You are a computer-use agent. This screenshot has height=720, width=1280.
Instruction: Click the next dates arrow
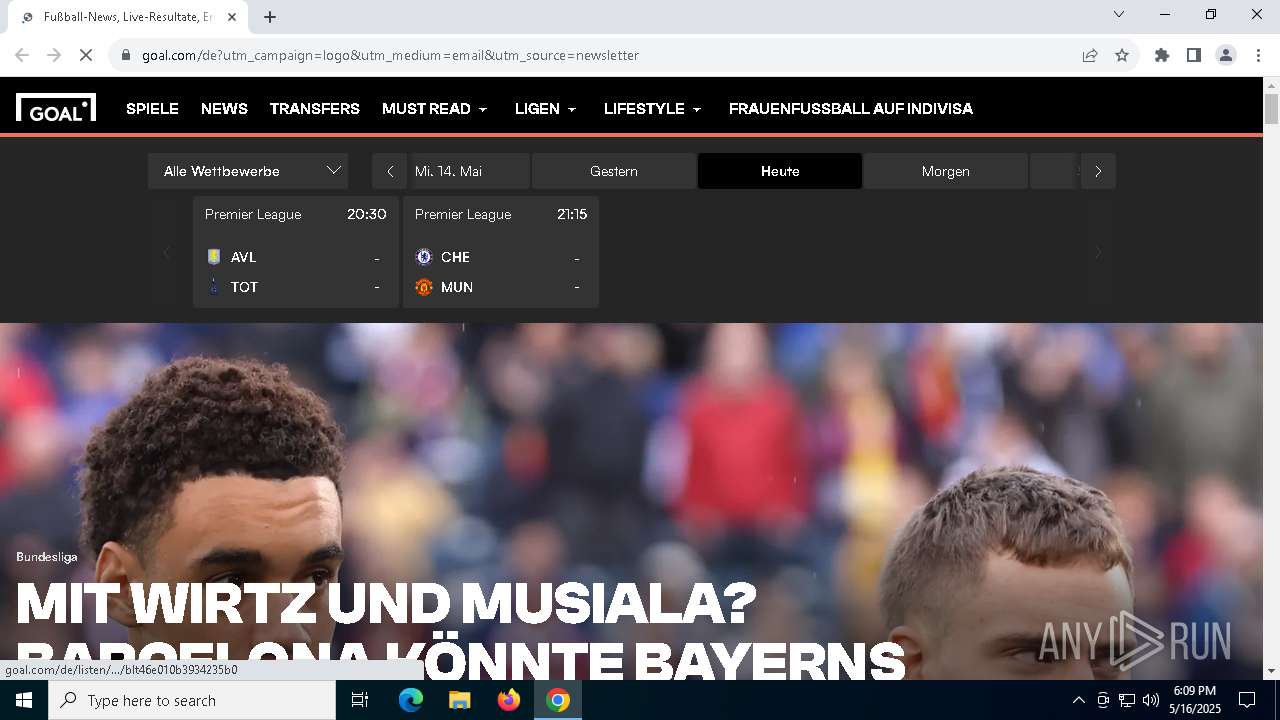tap(1098, 171)
